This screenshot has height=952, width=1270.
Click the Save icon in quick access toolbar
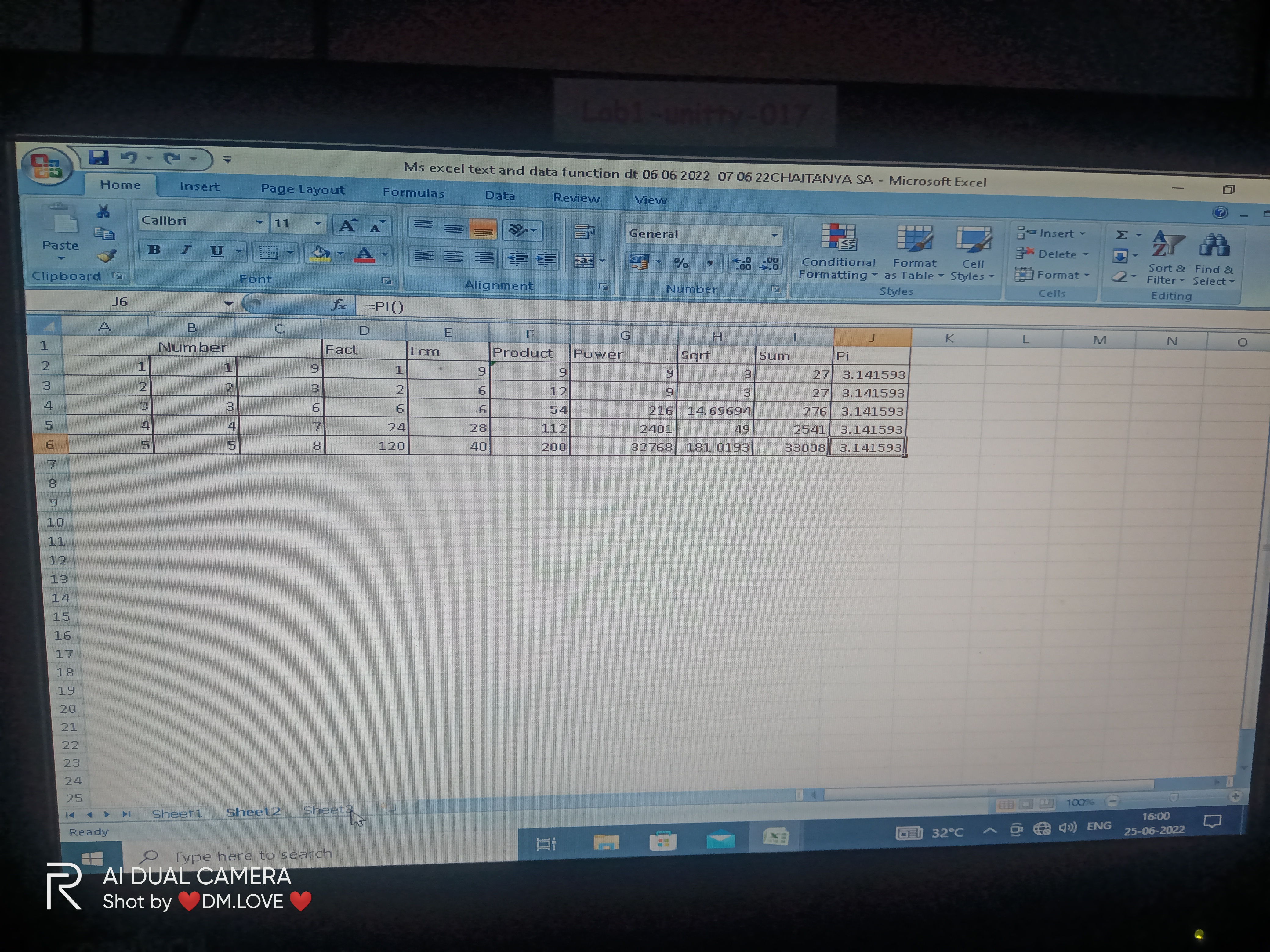point(99,158)
